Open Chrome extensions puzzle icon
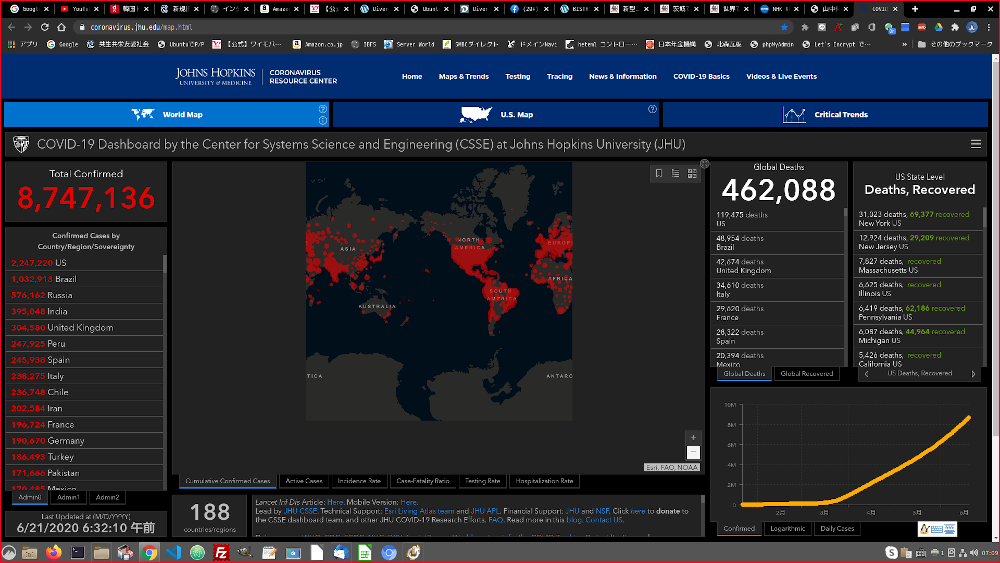1000x563 pixels. [x=955, y=27]
